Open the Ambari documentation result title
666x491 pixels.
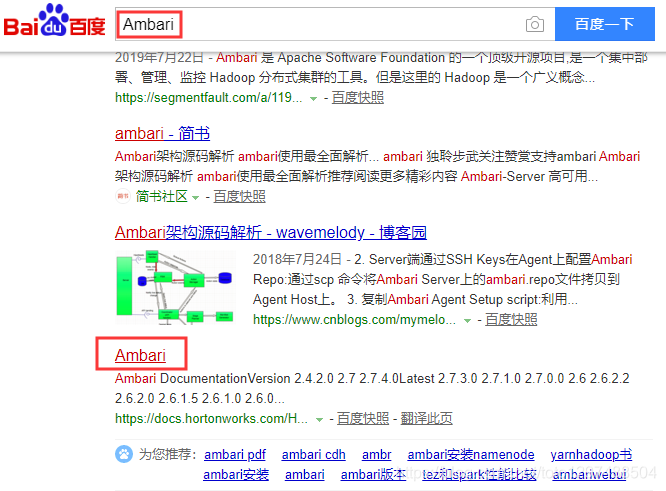pyautogui.click(x=140, y=355)
